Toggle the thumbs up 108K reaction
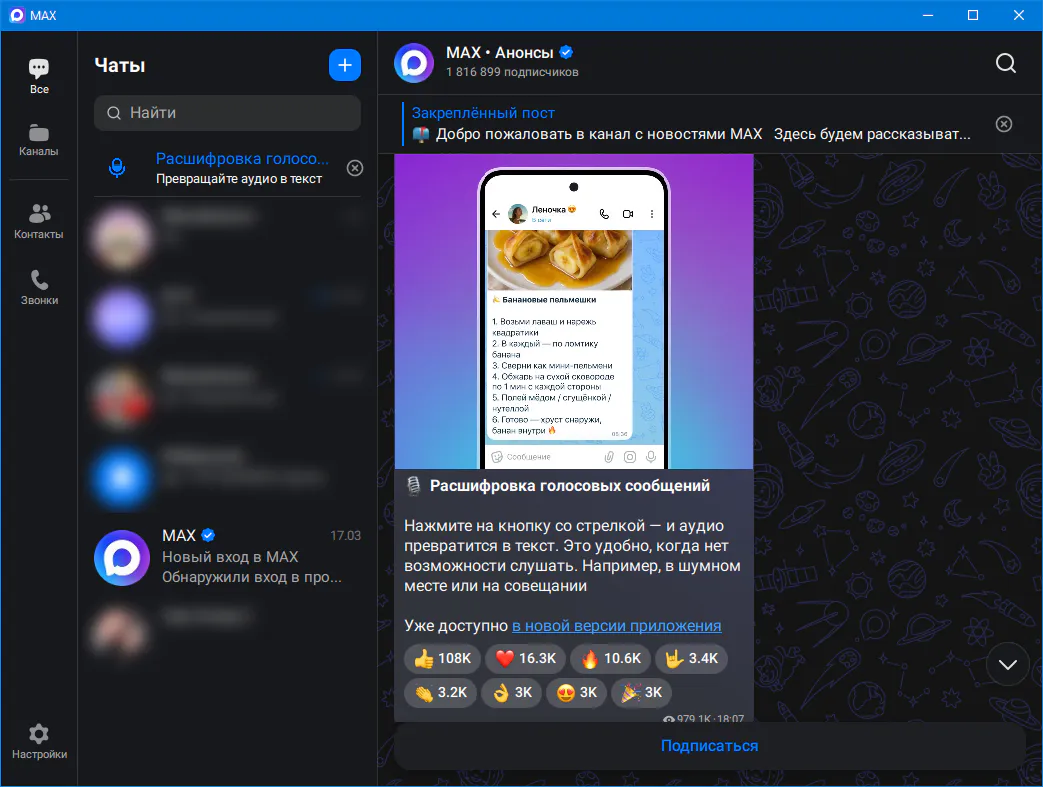 [442, 659]
